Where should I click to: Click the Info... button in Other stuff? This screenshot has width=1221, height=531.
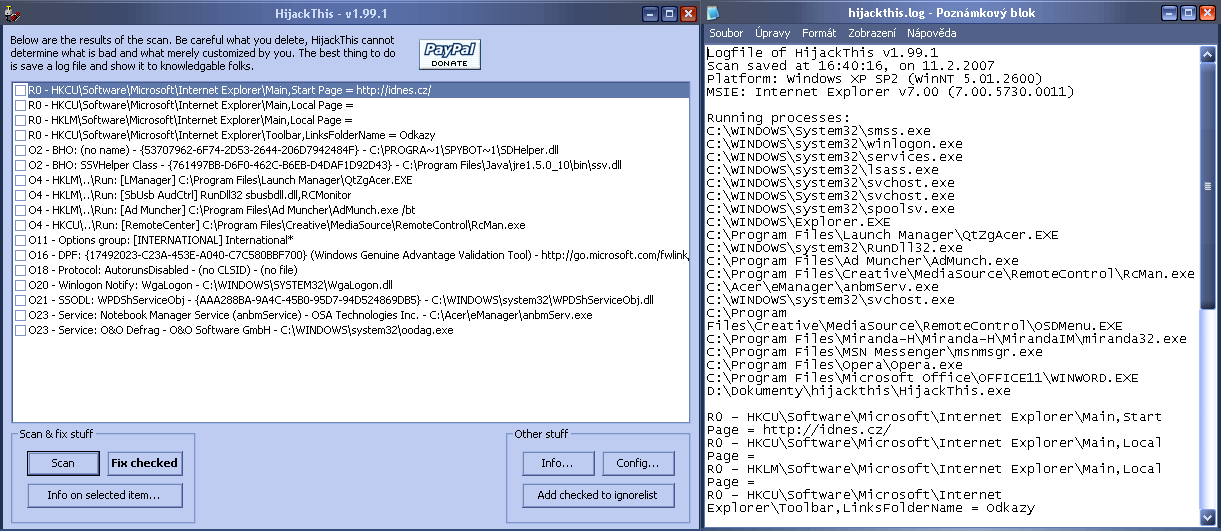click(558, 463)
